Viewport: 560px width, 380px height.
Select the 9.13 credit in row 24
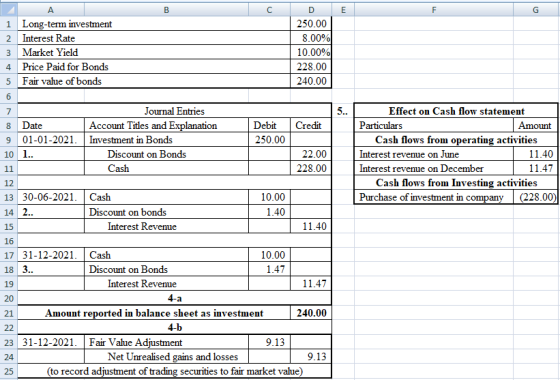coord(311,356)
